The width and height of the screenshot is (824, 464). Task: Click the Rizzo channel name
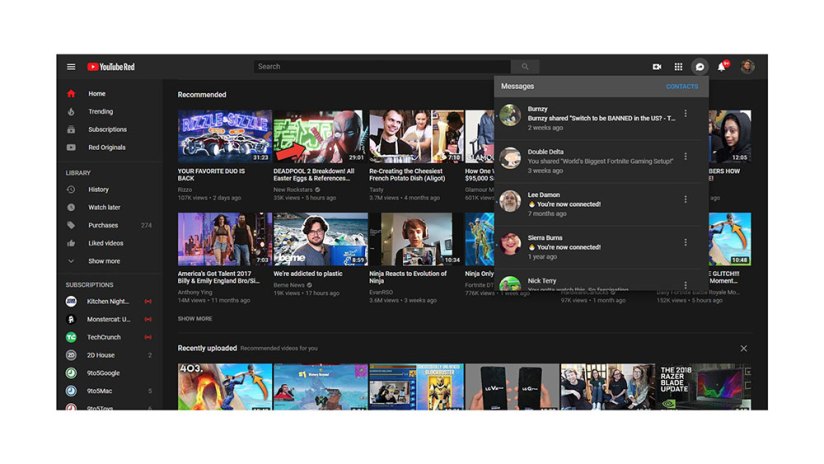185,190
